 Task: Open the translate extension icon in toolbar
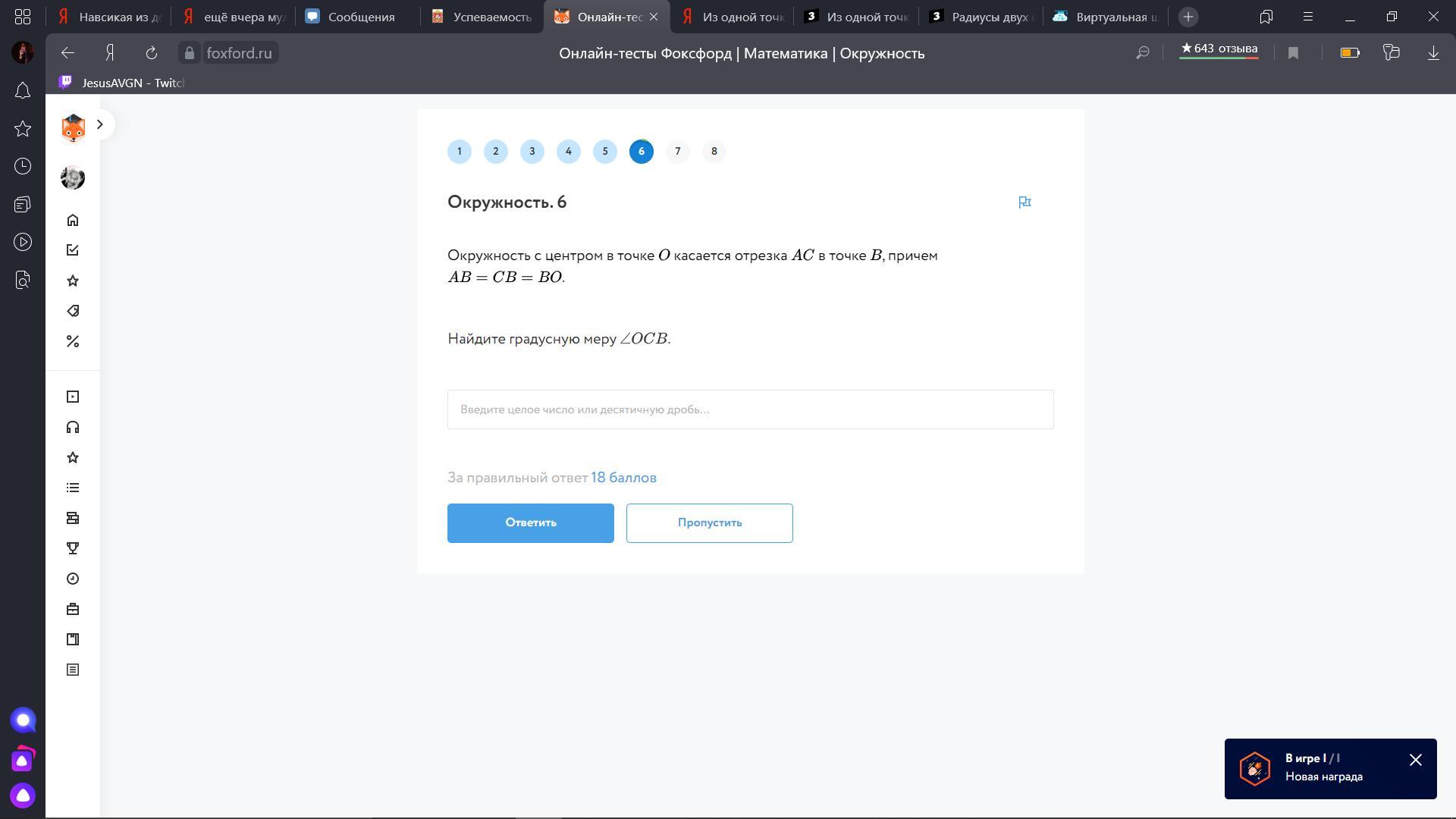point(1391,53)
